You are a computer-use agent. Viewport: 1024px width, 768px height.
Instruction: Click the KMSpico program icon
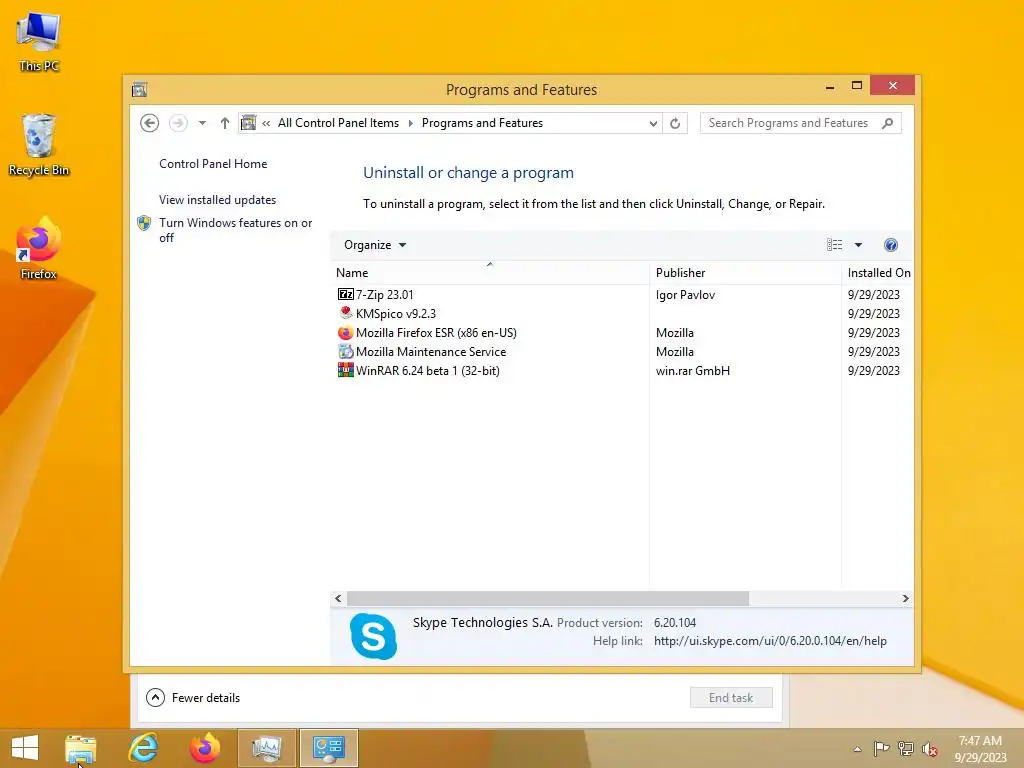(x=345, y=313)
